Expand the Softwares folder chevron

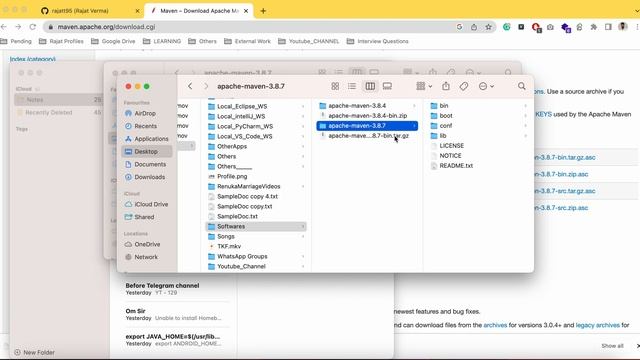click(303, 226)
